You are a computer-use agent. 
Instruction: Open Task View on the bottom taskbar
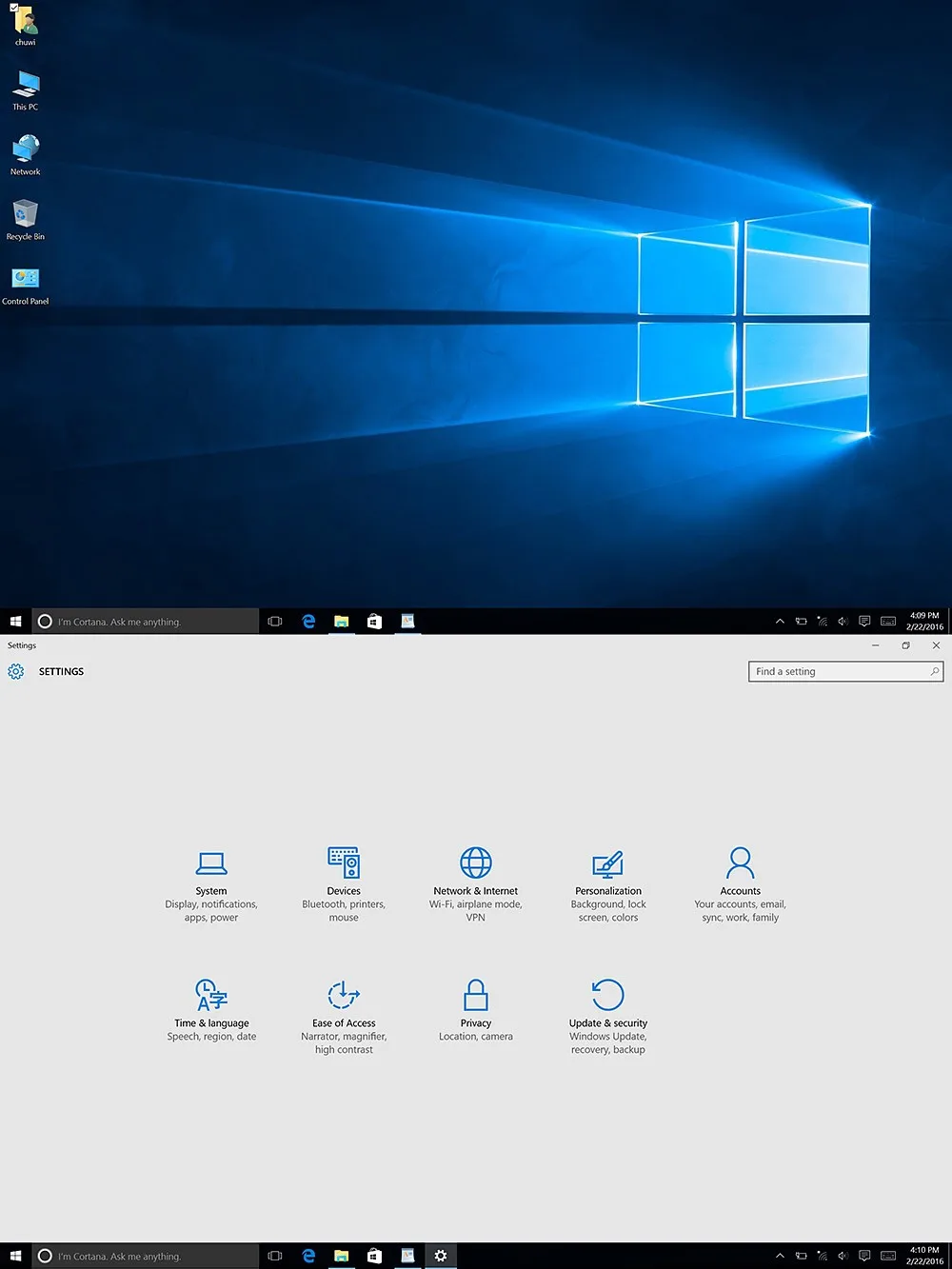tap(275, 1257)
